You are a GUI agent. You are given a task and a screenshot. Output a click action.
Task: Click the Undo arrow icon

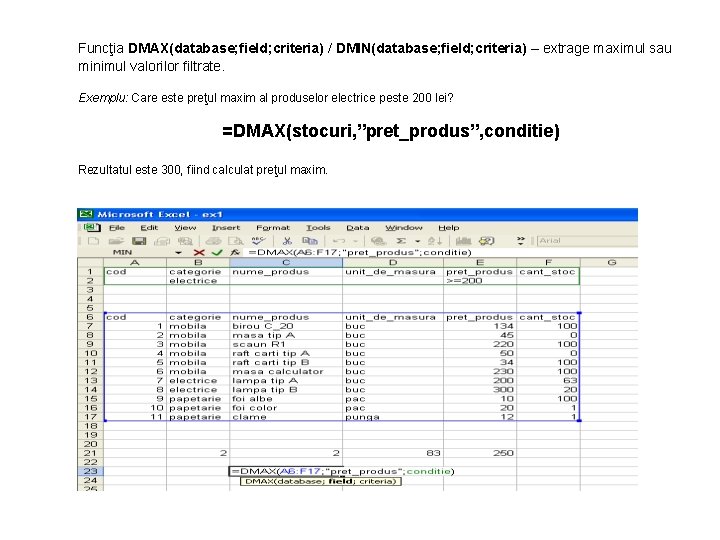[x=339, y=241]
